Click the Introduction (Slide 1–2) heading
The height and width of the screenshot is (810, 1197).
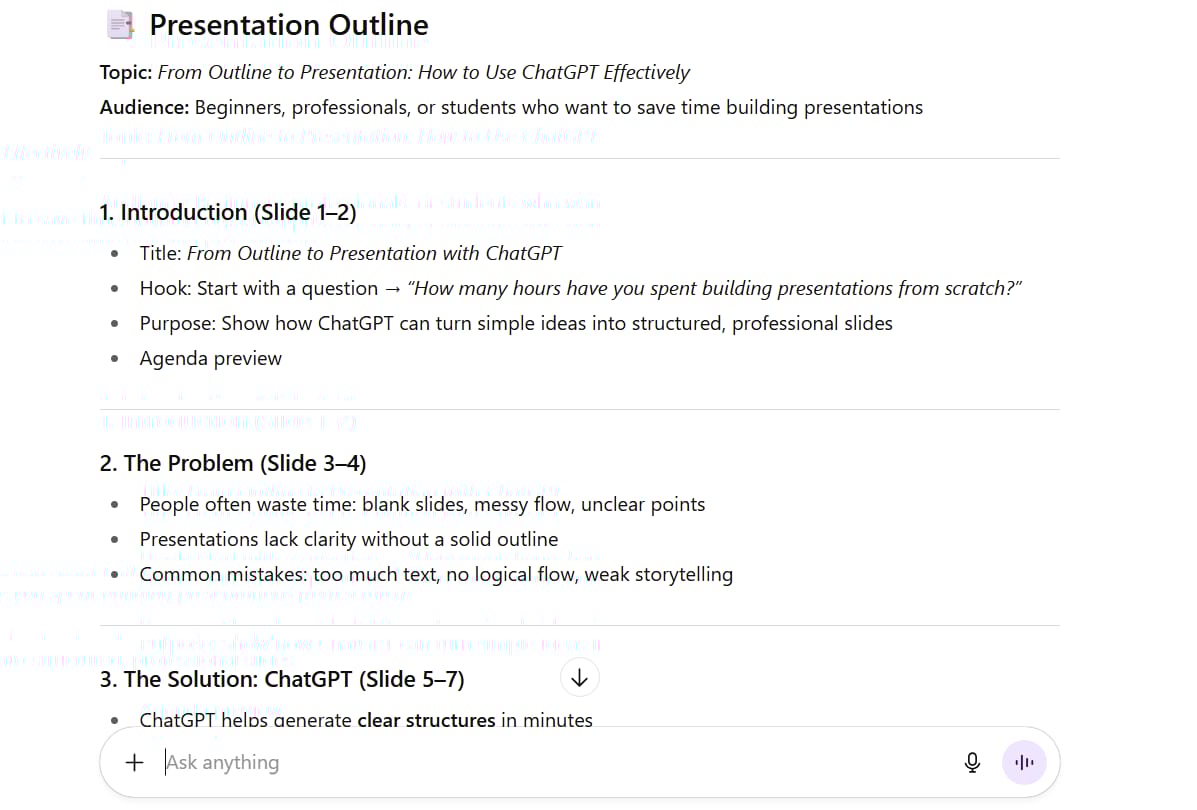[228, 212]
